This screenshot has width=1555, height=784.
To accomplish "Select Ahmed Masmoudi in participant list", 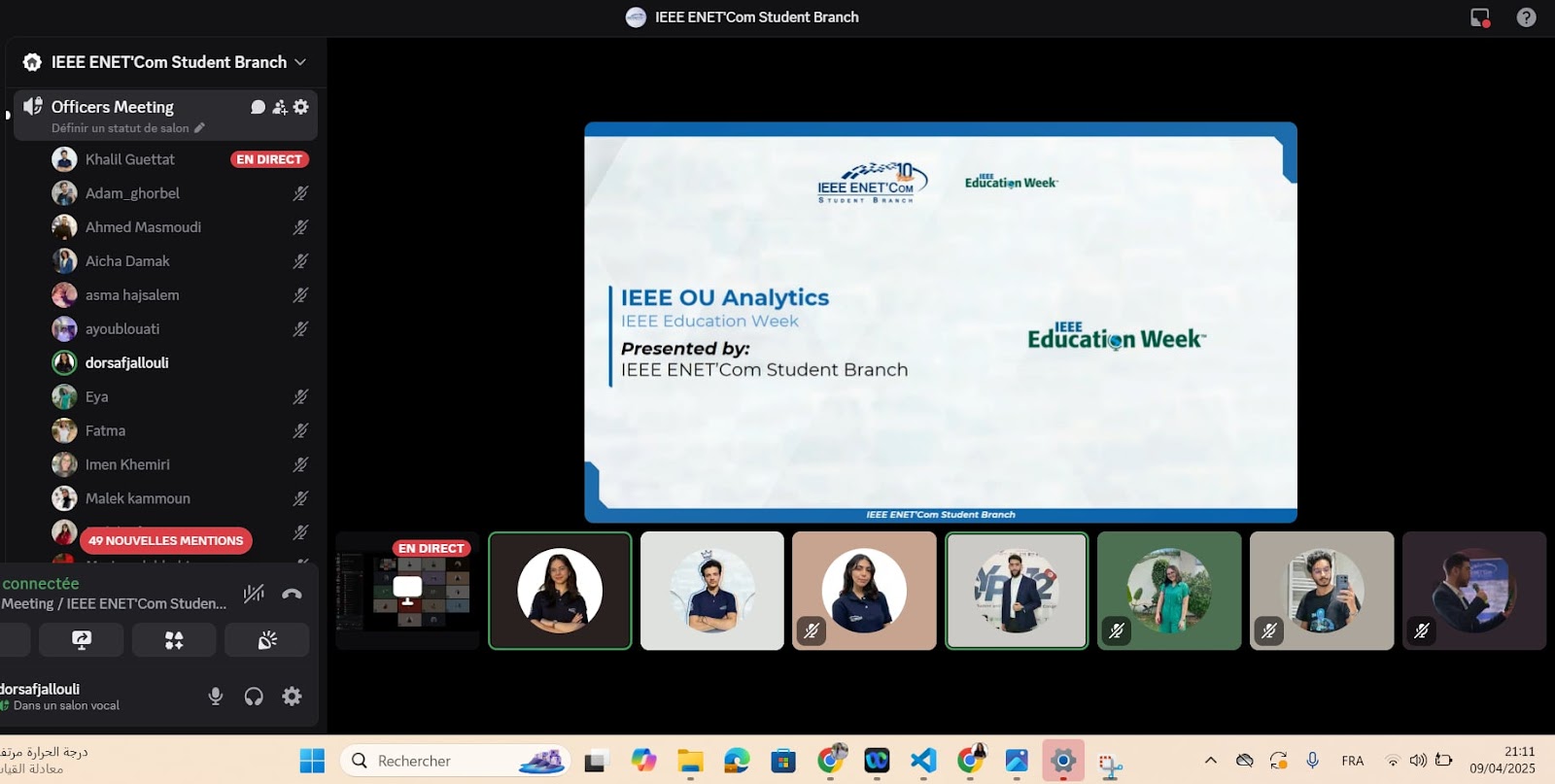I will 181,227.
